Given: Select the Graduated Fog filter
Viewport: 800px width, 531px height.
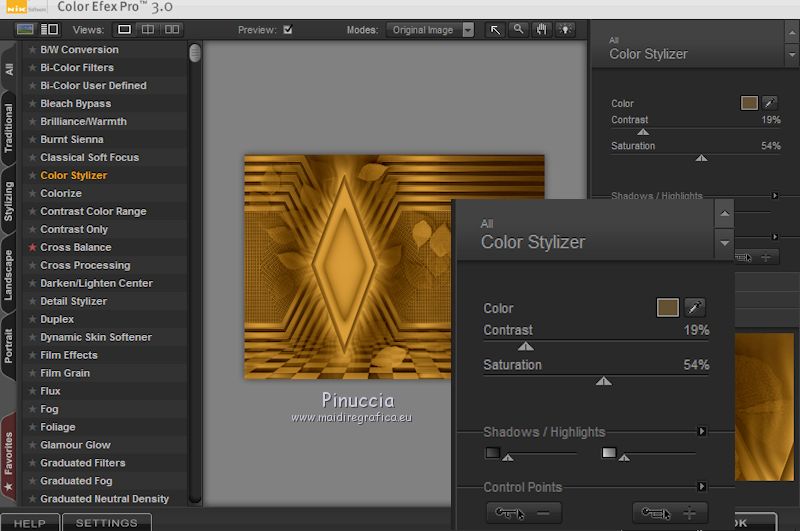Looking at the screenshot, I should [76, 481].
